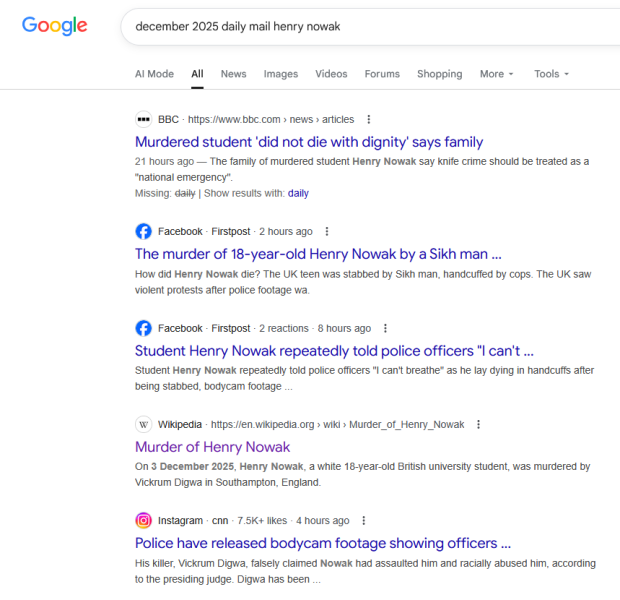The height and width of the screenshot is (600, 620).
Task: Switch to AI Mode tab
Action: (x=154, y=74)
